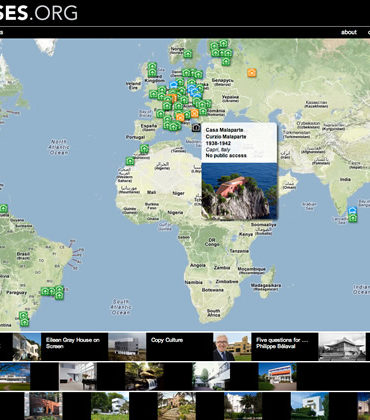This screenshot has height=420, width=370.
Task: Open Five questions for Philippe Bélaval article
Action: tap(282, 343)
